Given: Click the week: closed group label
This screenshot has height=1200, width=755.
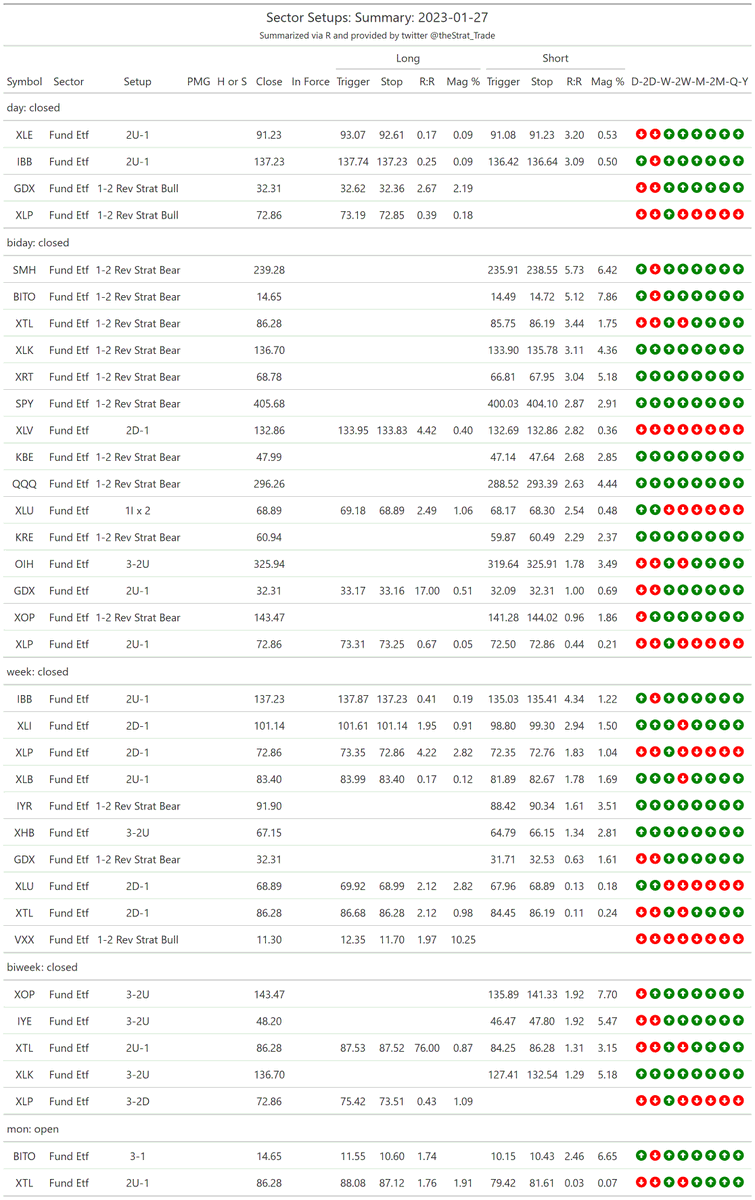Looking at the screenshot, I should [x=37, y=671].
